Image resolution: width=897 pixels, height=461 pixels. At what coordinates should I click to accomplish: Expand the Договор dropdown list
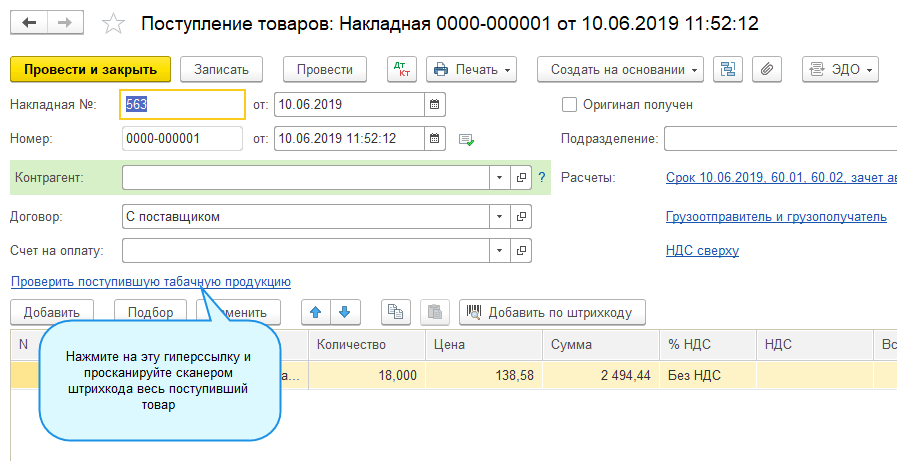tap(499, 216)
